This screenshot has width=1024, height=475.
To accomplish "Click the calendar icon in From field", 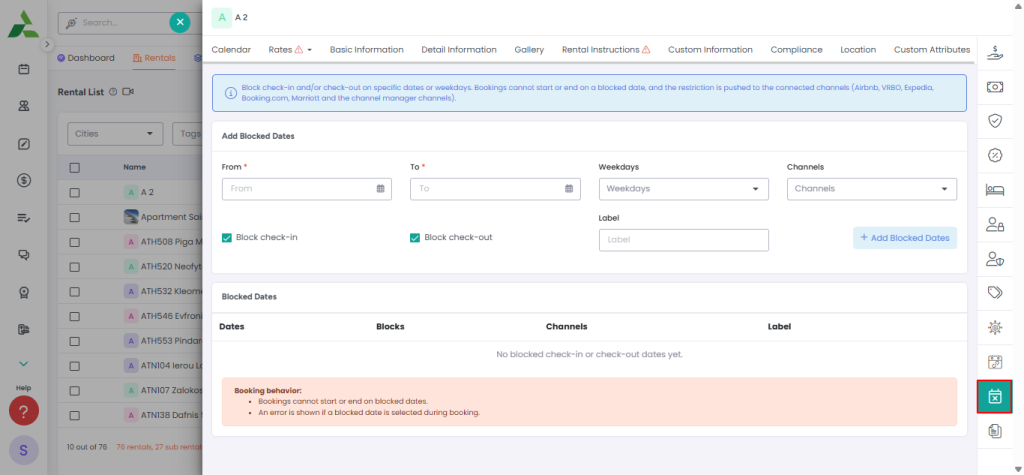I will coord(381,189).
